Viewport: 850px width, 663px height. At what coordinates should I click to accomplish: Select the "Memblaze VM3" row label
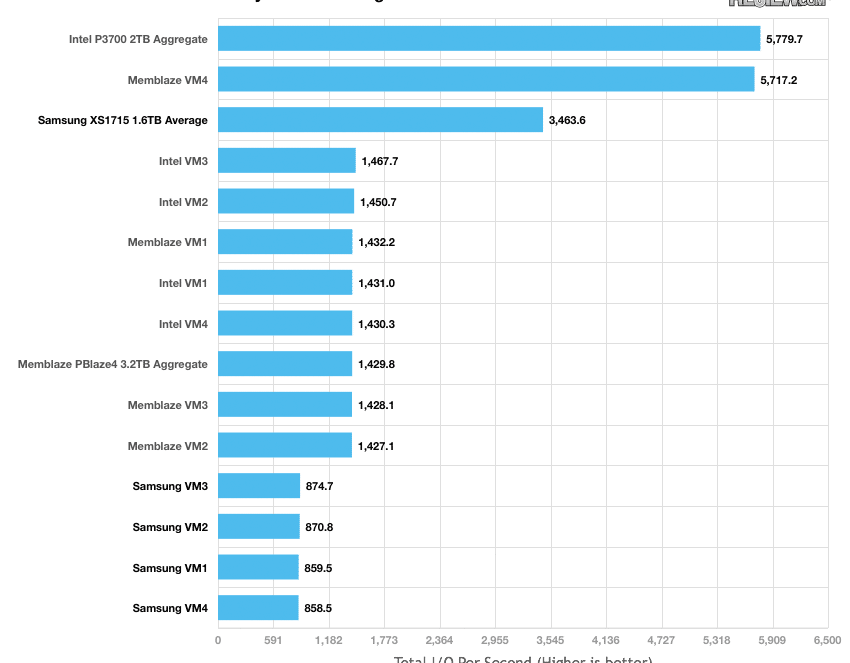(168, 405)
